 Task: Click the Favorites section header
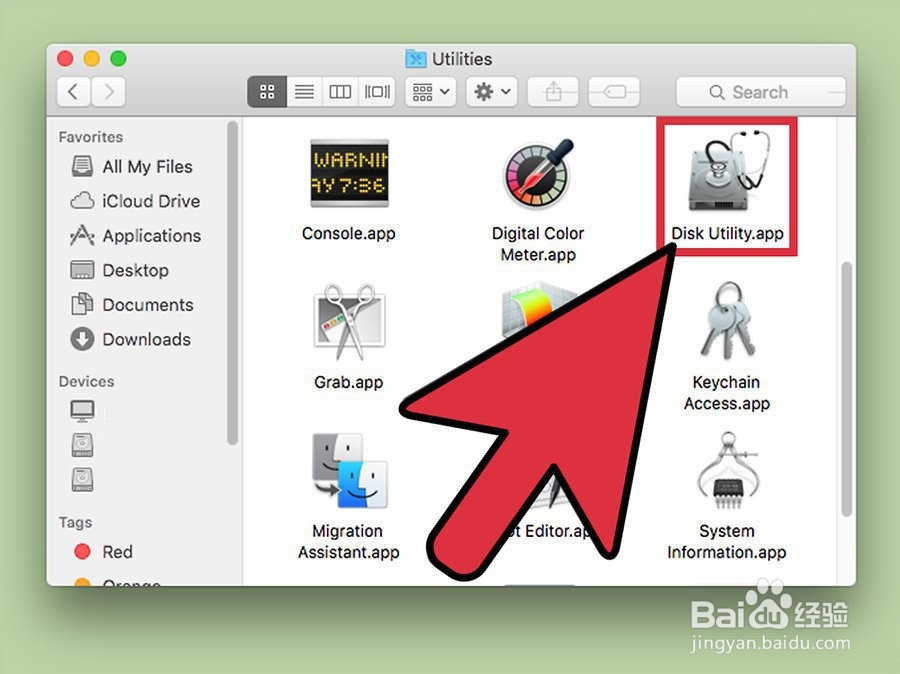91,137
